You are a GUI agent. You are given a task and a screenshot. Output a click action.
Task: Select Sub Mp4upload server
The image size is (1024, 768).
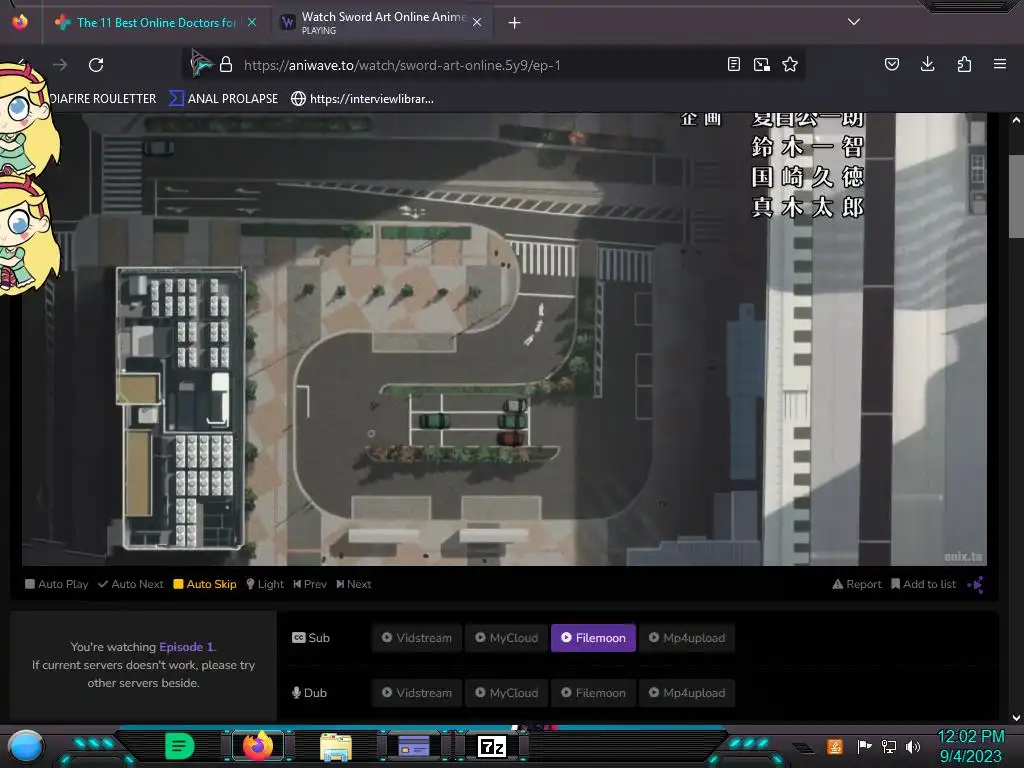[x=687, y=637]
